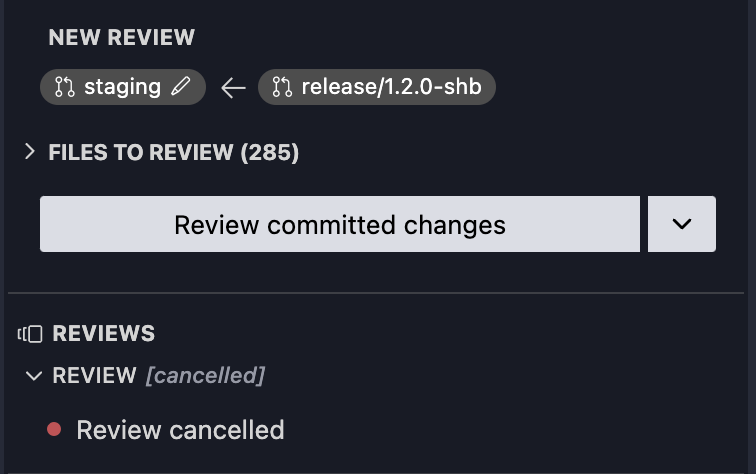Select the release/1.2.0-shb branch name
756x474 pixels.
[x=392, y=87]
